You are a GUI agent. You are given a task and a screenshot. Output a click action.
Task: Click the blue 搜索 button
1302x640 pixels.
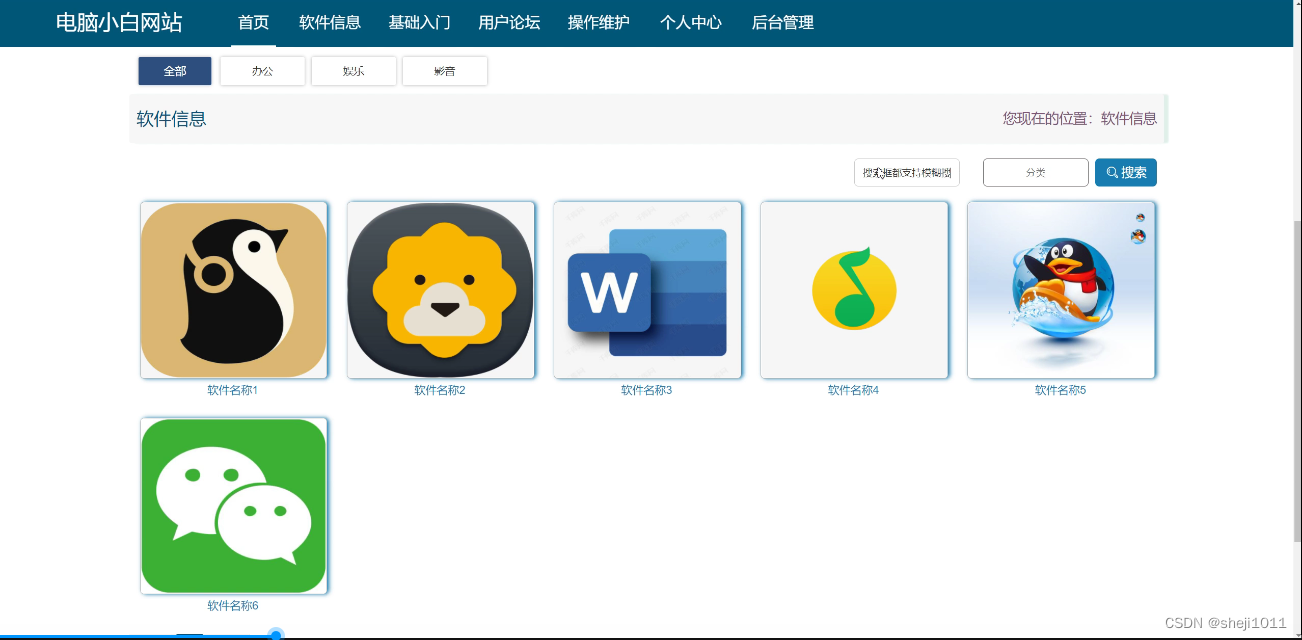pyautogui.click(x=1126, y=173)
